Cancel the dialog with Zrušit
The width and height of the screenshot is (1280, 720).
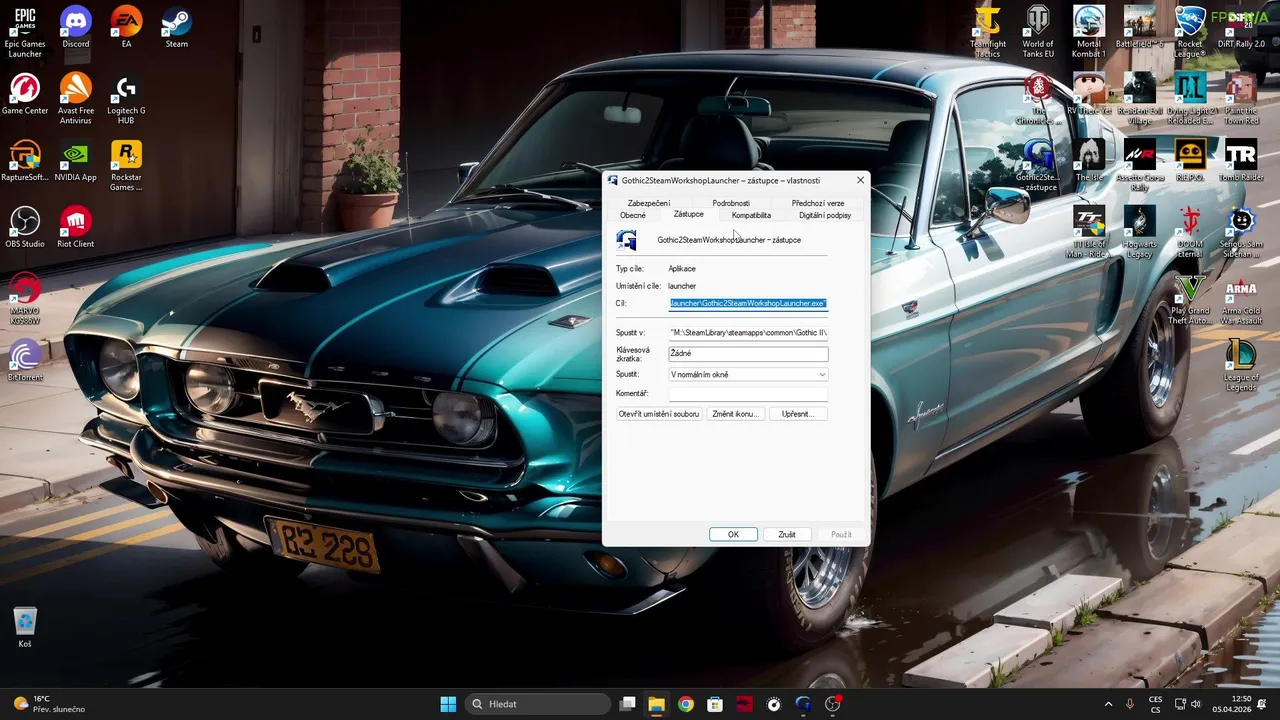point(787,534)
